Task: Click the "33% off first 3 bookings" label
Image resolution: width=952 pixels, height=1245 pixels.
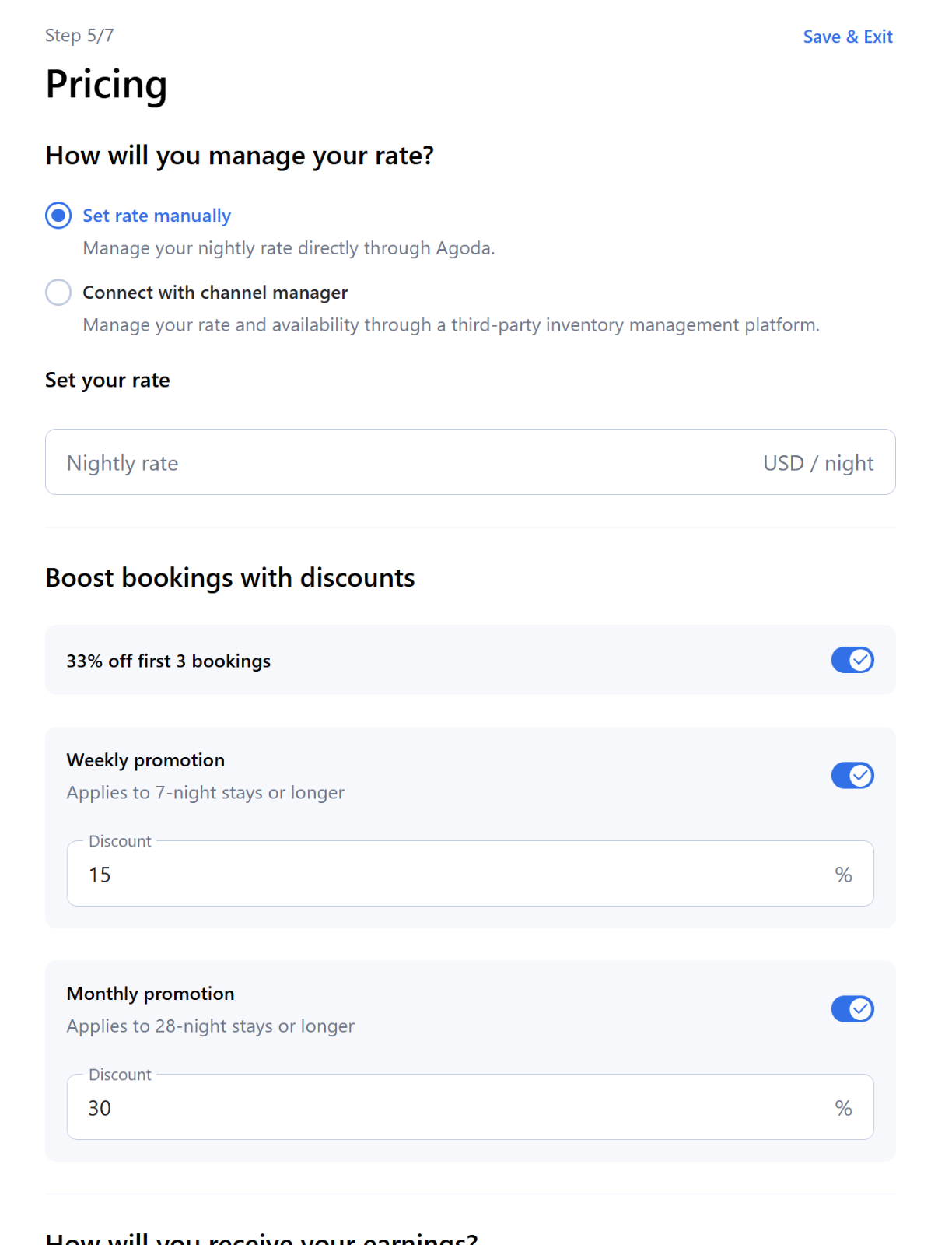Action: click(x=169, y=661)
